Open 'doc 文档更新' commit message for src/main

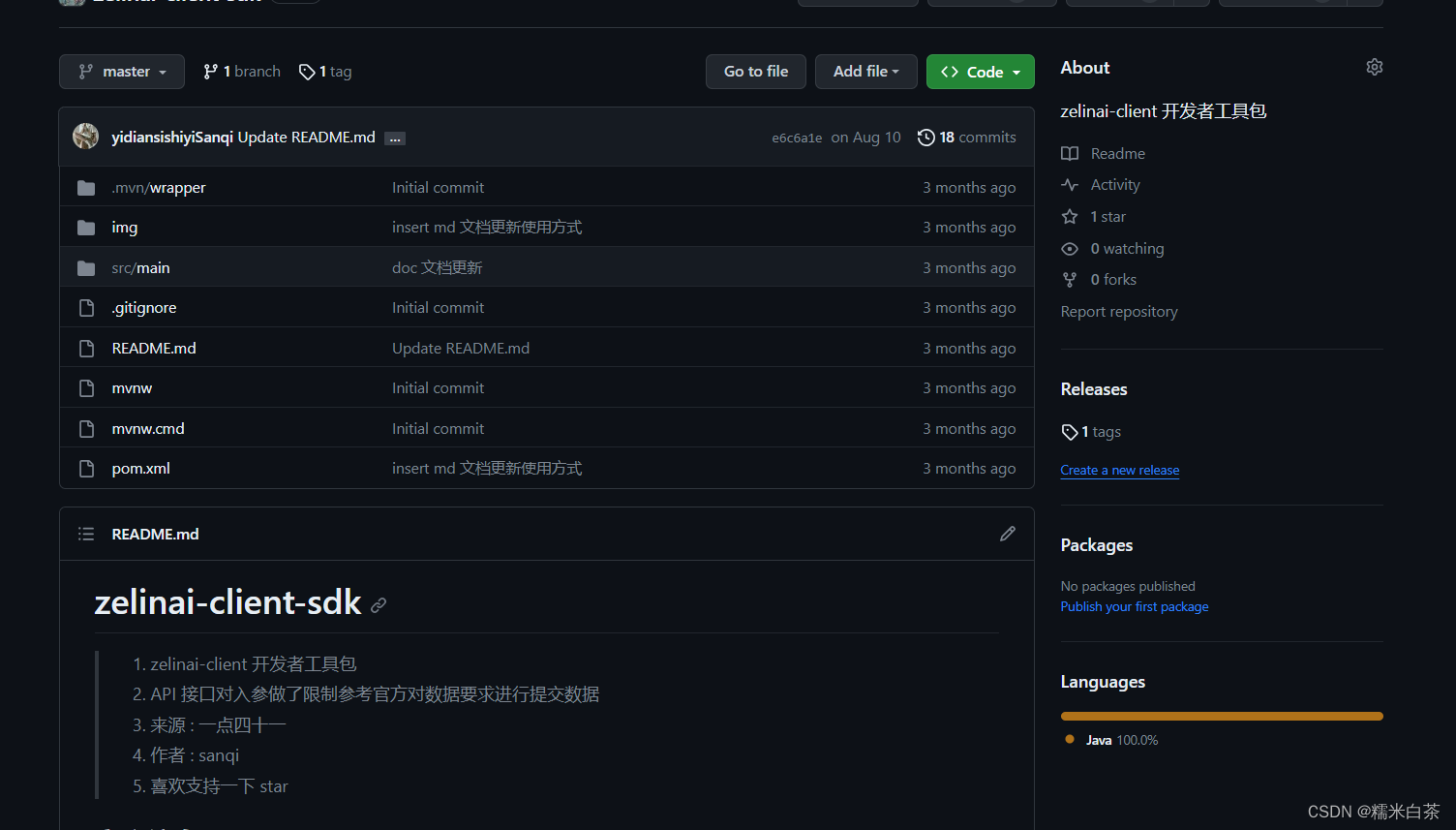point(438,268)
